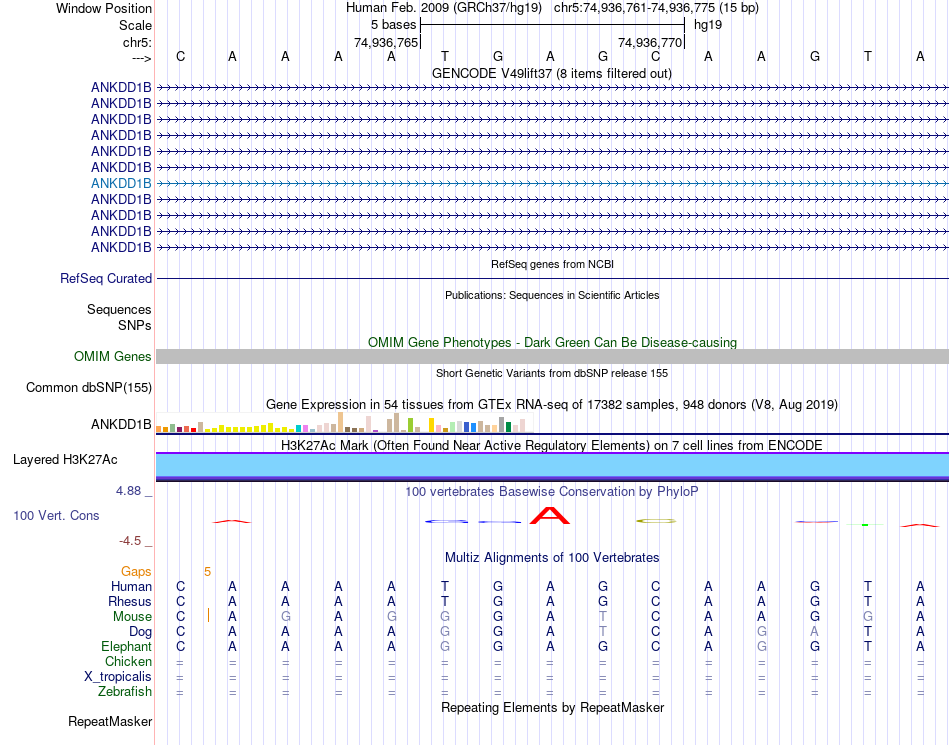This screenshot has width=950, height=745.
Task: Click the 74,936,765 position marker
Action: coord(387,42)
